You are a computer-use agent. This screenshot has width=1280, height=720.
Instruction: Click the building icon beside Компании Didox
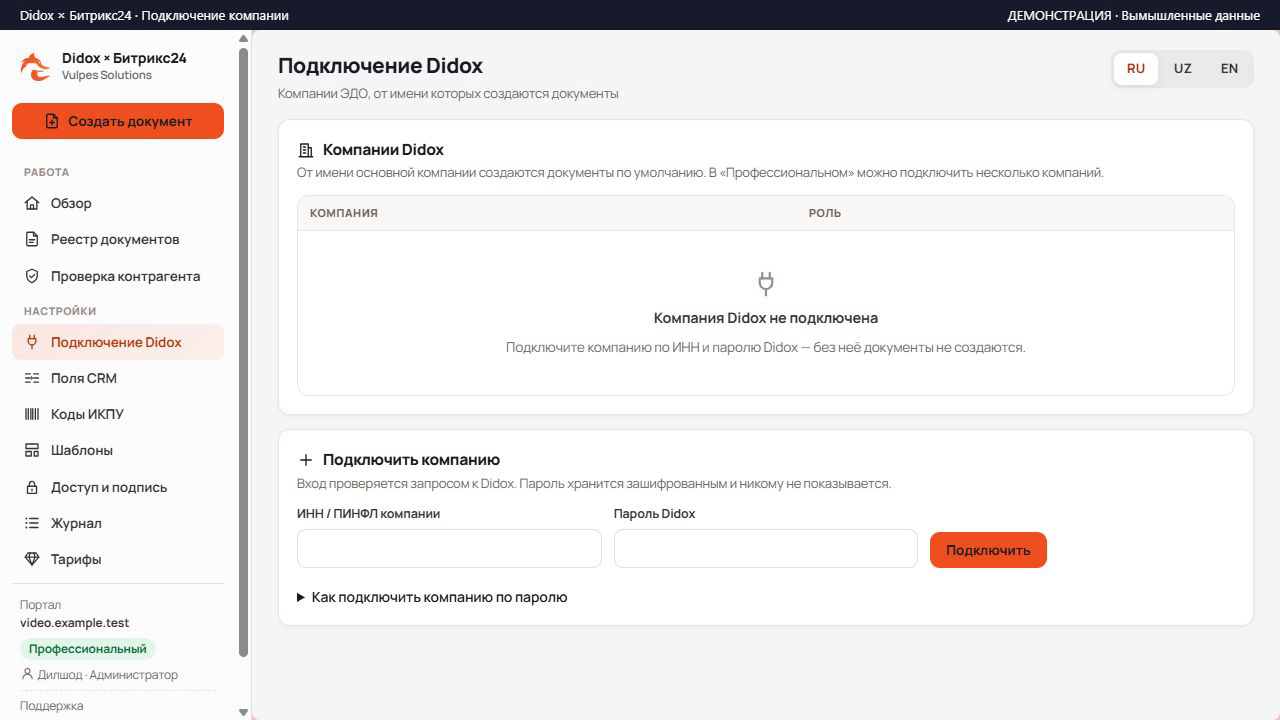pos(306,150)
